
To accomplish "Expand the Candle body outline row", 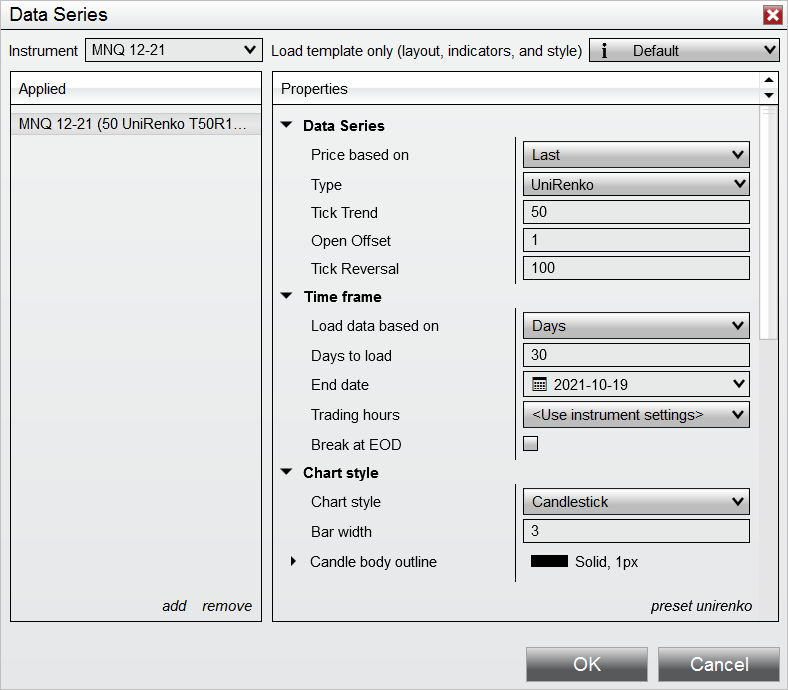I will [x=293, y=561].
